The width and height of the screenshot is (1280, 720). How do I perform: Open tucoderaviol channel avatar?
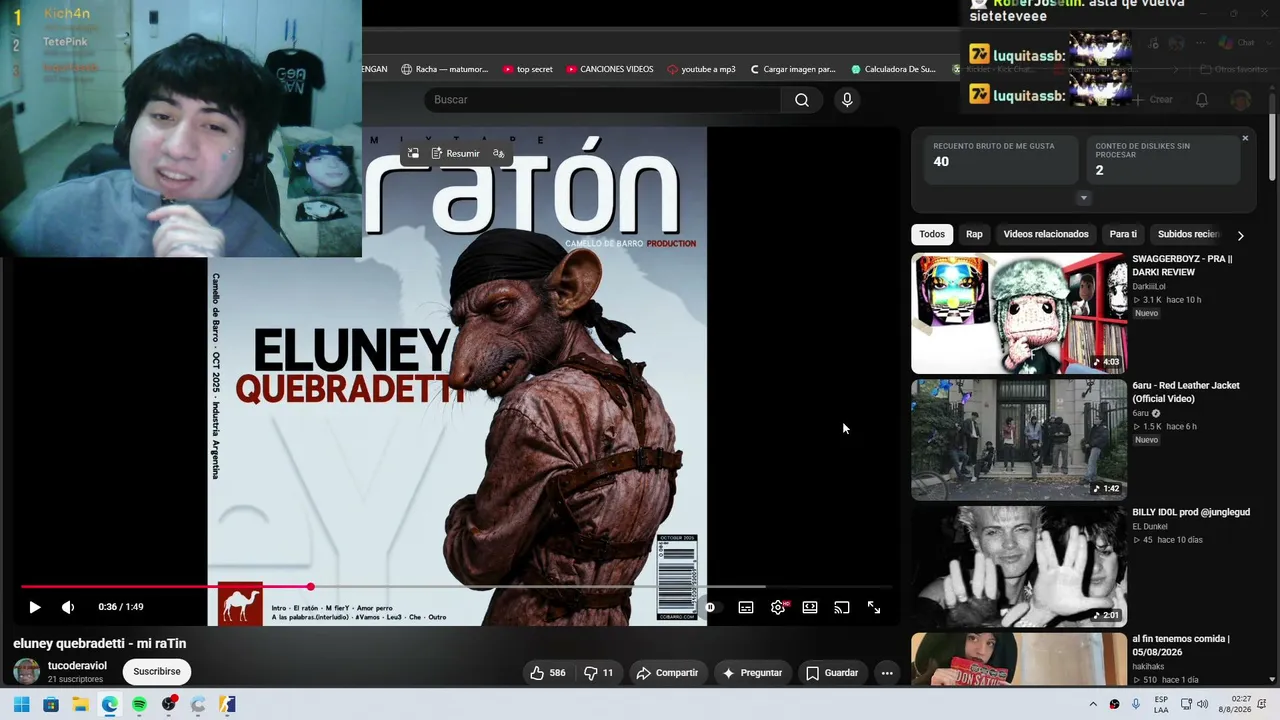27,671
